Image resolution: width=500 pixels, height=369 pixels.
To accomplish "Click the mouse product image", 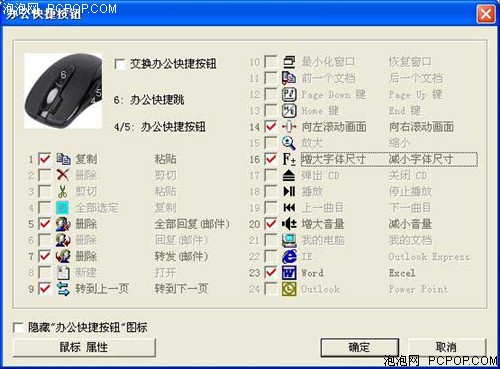I will click(63, 91).
